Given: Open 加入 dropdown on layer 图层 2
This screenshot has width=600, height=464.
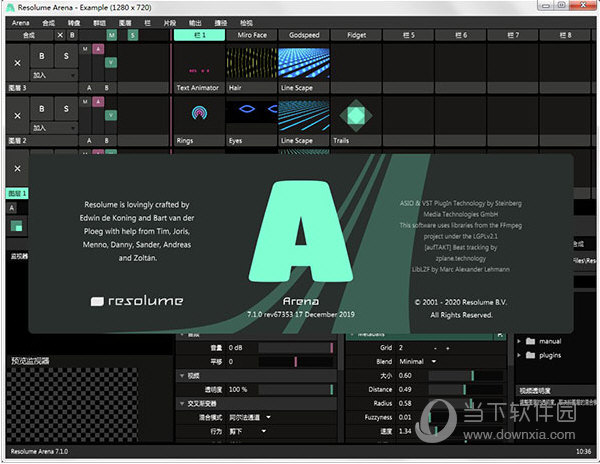Looking at the screenshot, I should (54, 128).
